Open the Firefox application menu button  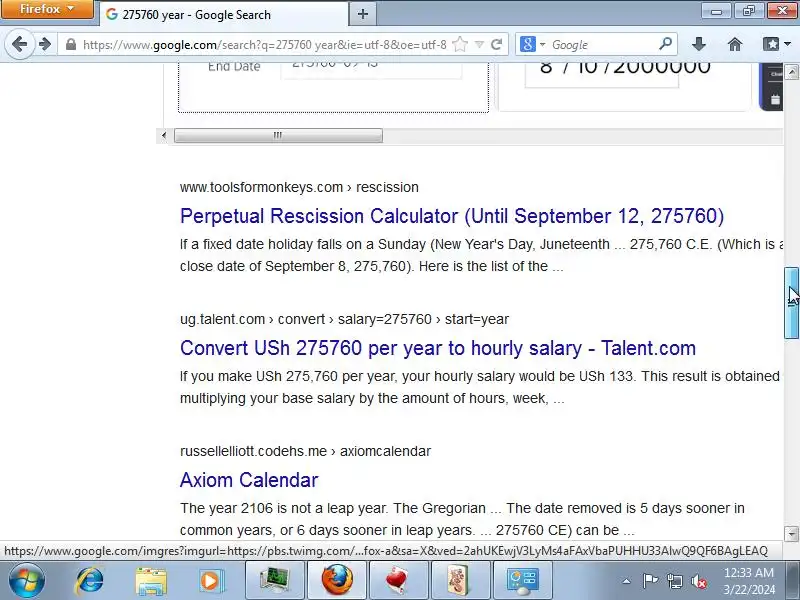coord(47,9)
